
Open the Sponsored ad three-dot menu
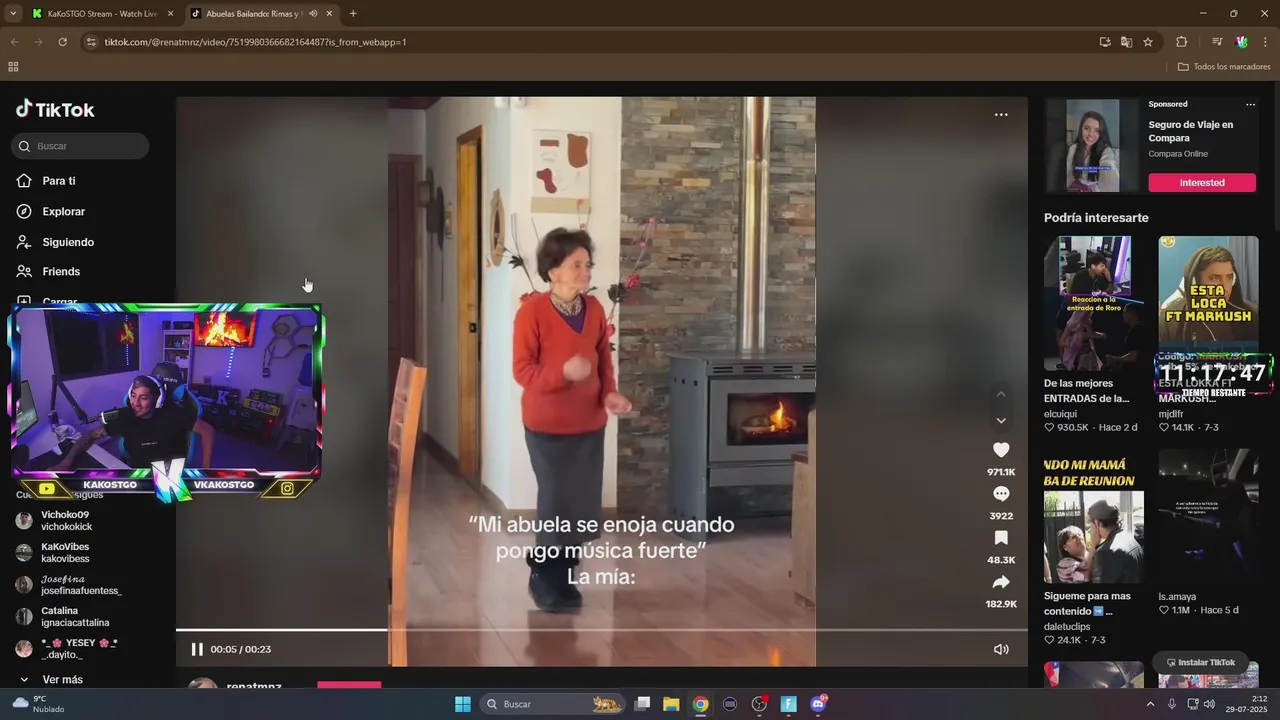(x=1250, y=104)
